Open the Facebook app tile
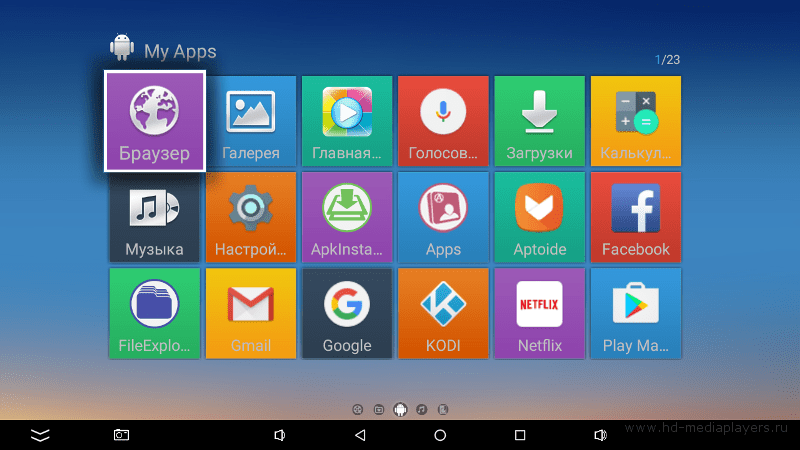This screenshot has width=800, height=450. click(x=636, y=217)
